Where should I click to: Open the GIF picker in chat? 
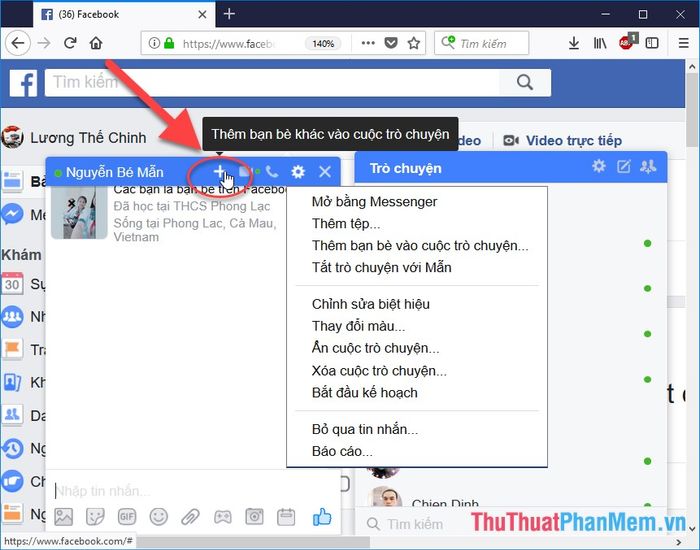coord(127,517)
